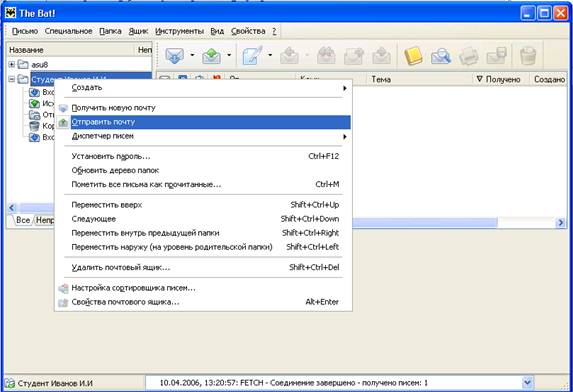The height and width of the screenshot is (392, 573).
Task: Open the Ящик menu
Action: tap(138, 31)
